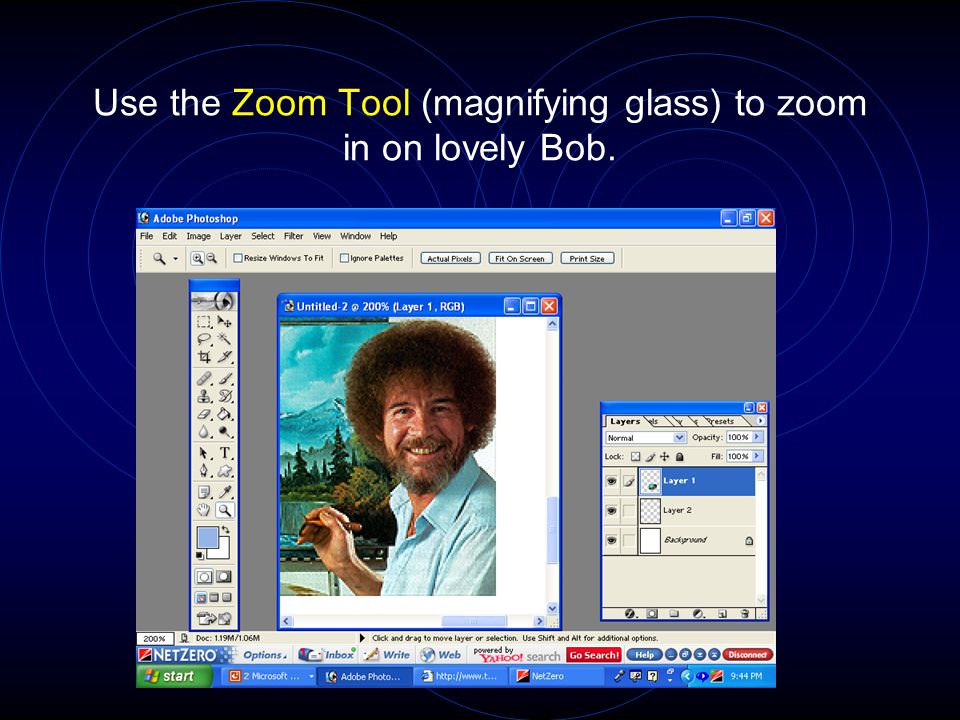Screen dimensions: 960x720
Task: Hide Layer 2 with eye icon
Action: pos(611,511)
